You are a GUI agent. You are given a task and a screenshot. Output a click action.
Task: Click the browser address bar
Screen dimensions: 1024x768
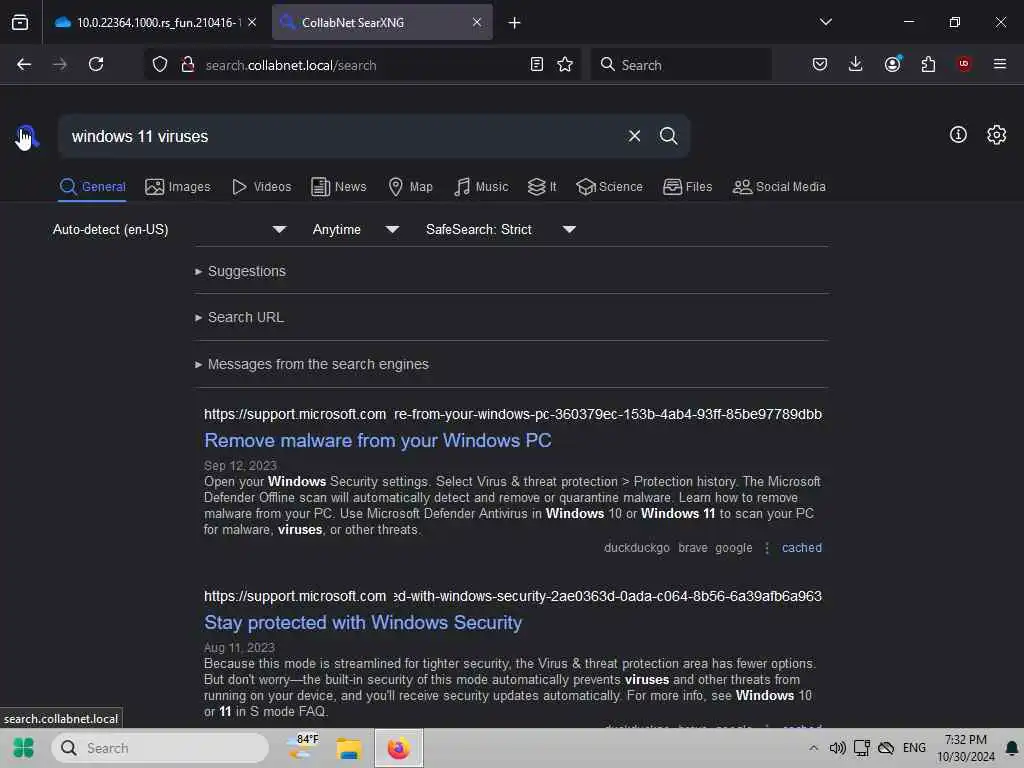click(x=364, y=65)
